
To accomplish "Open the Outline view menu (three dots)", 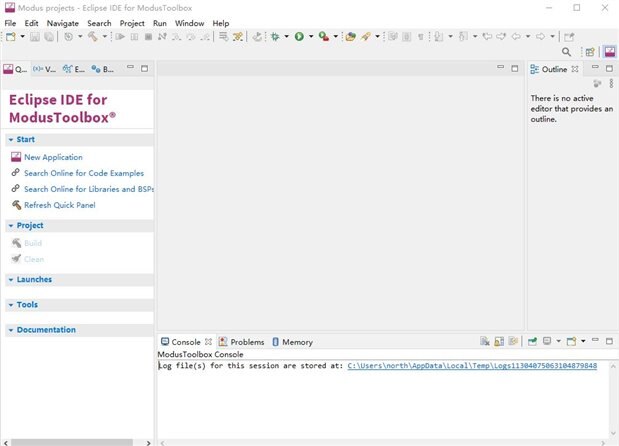I will tap(611, 83).
